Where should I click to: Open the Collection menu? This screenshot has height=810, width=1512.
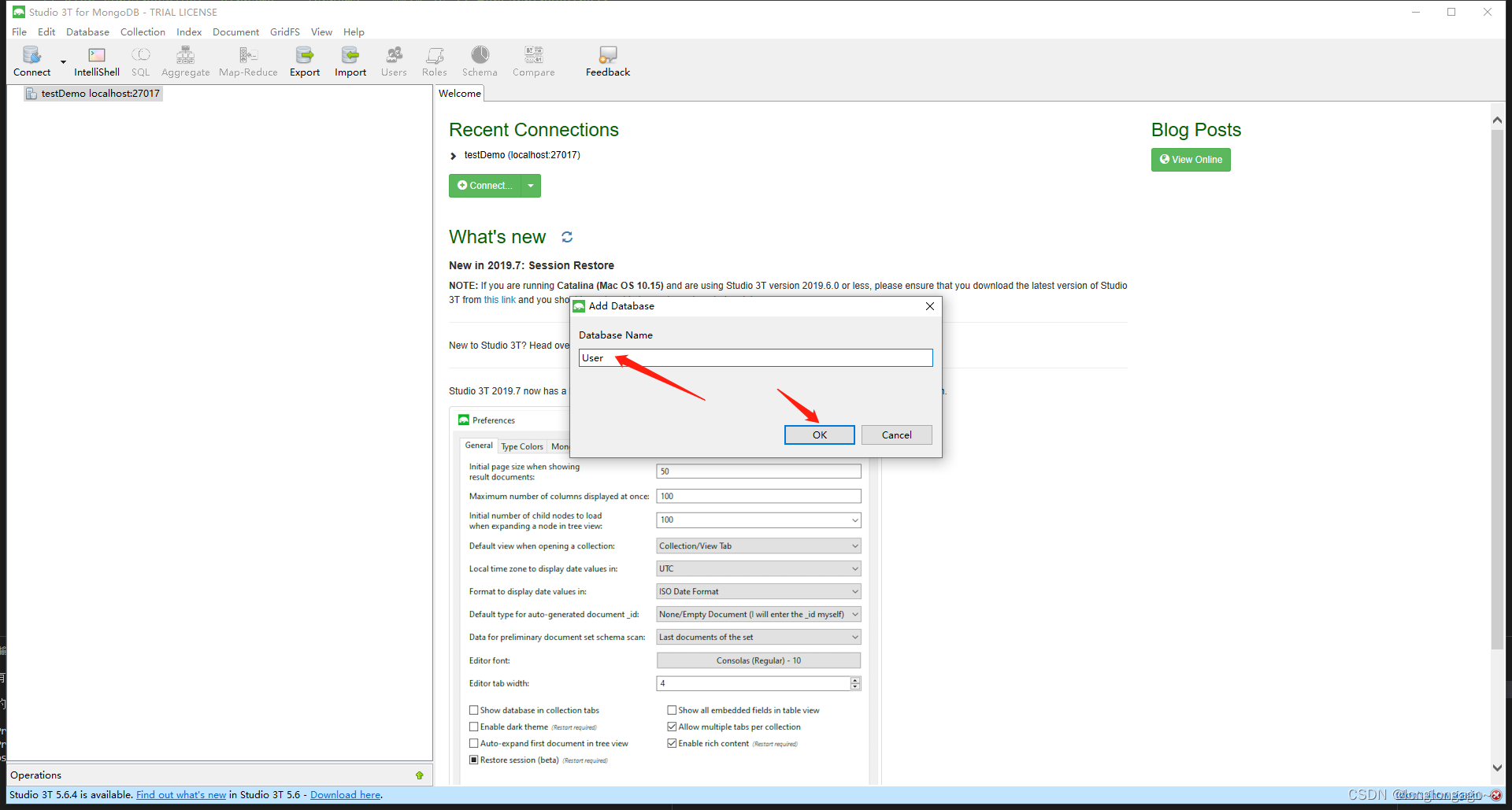click(x=143, y=32)
